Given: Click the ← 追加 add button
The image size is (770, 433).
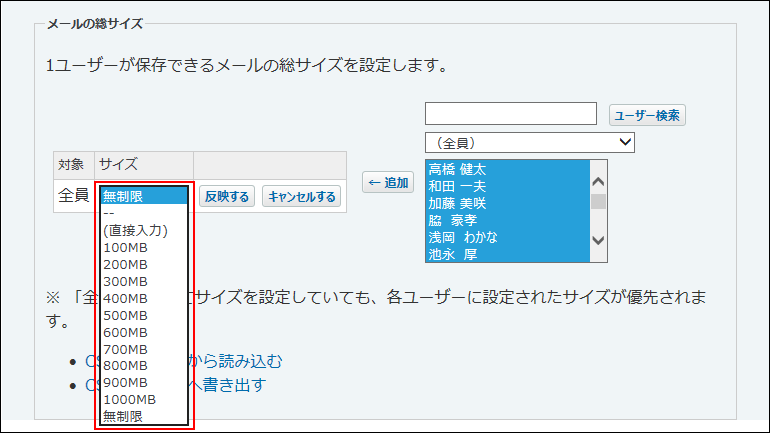Looking at the screenshot, I should 388,182.
